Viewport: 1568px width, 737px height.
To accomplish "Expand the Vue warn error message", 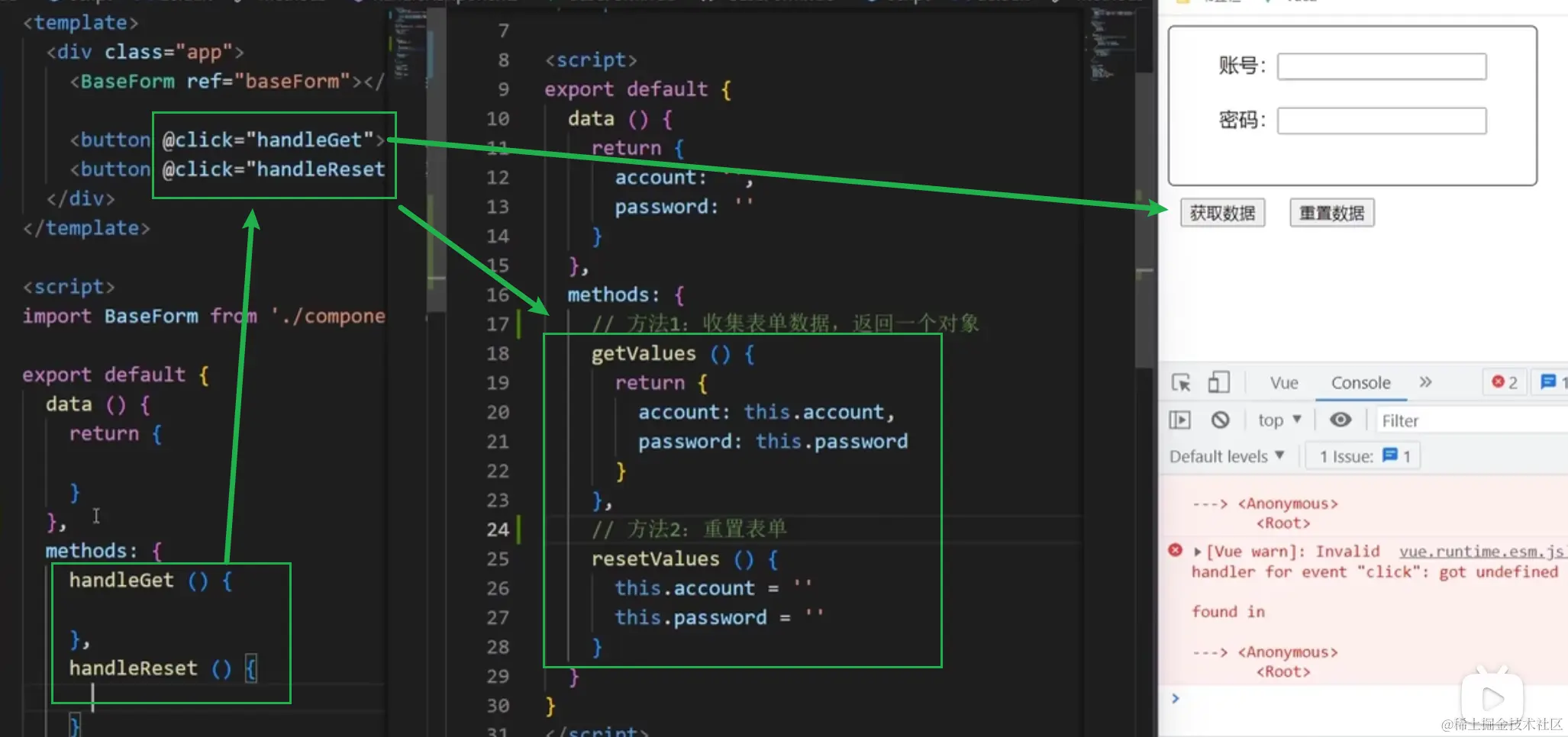I will point(1197,551).
